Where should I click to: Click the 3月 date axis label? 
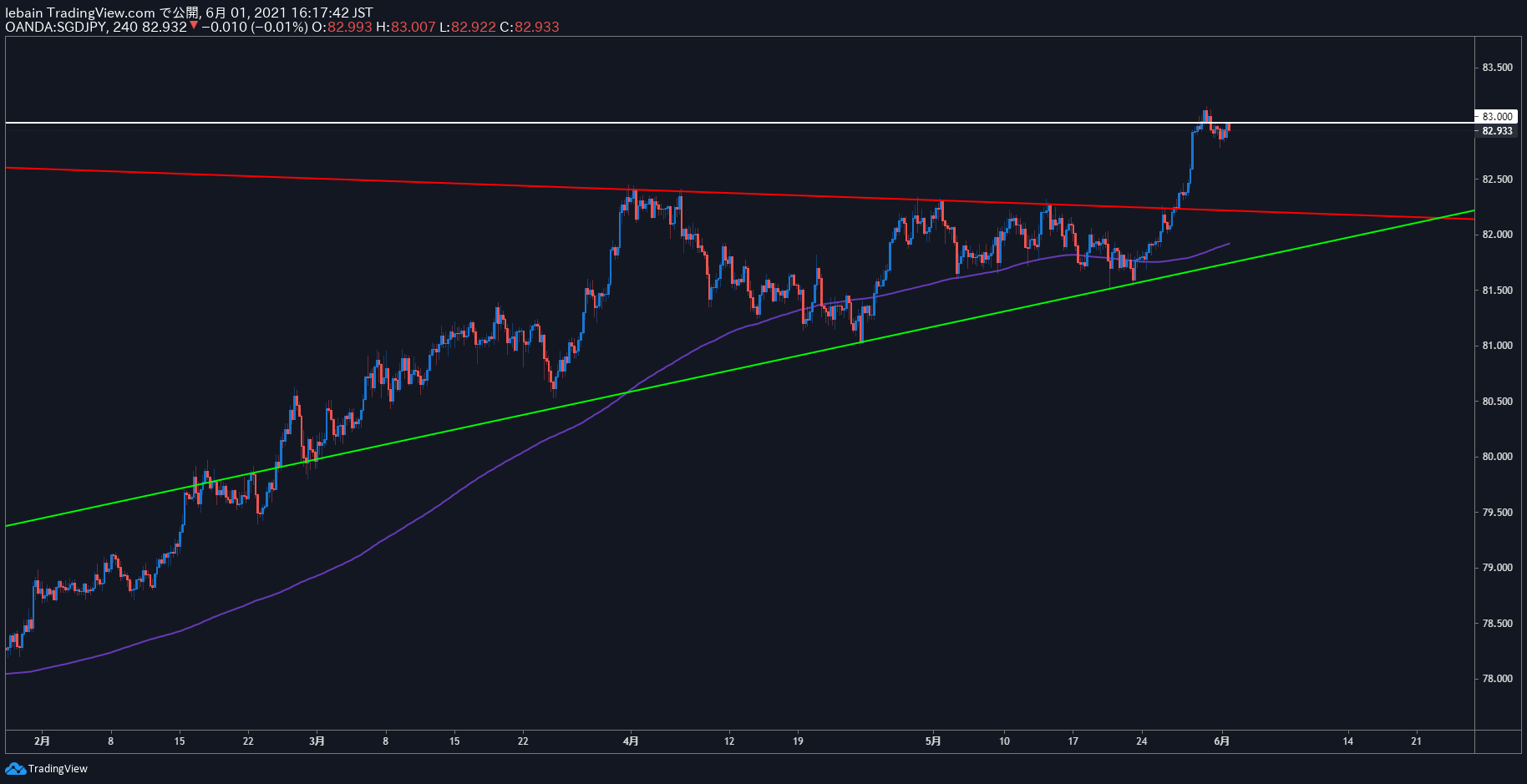coord(317,741)
